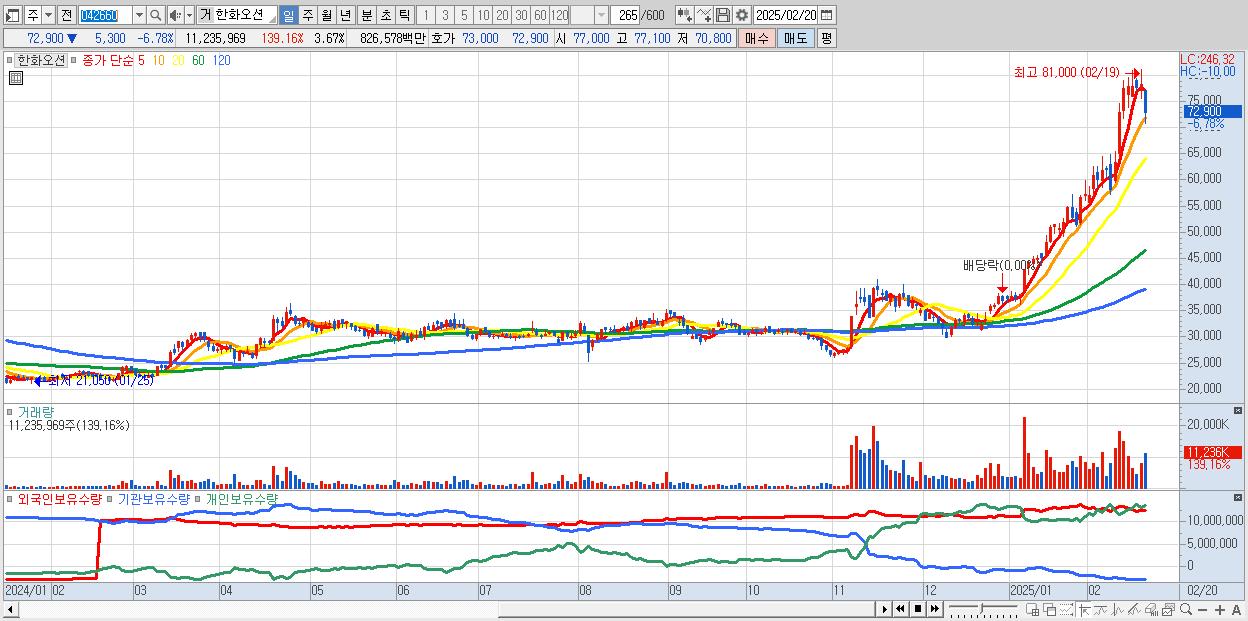Open the calendar date picker icon
Screen dimensions: 1248x621
[x=828, y=15]
